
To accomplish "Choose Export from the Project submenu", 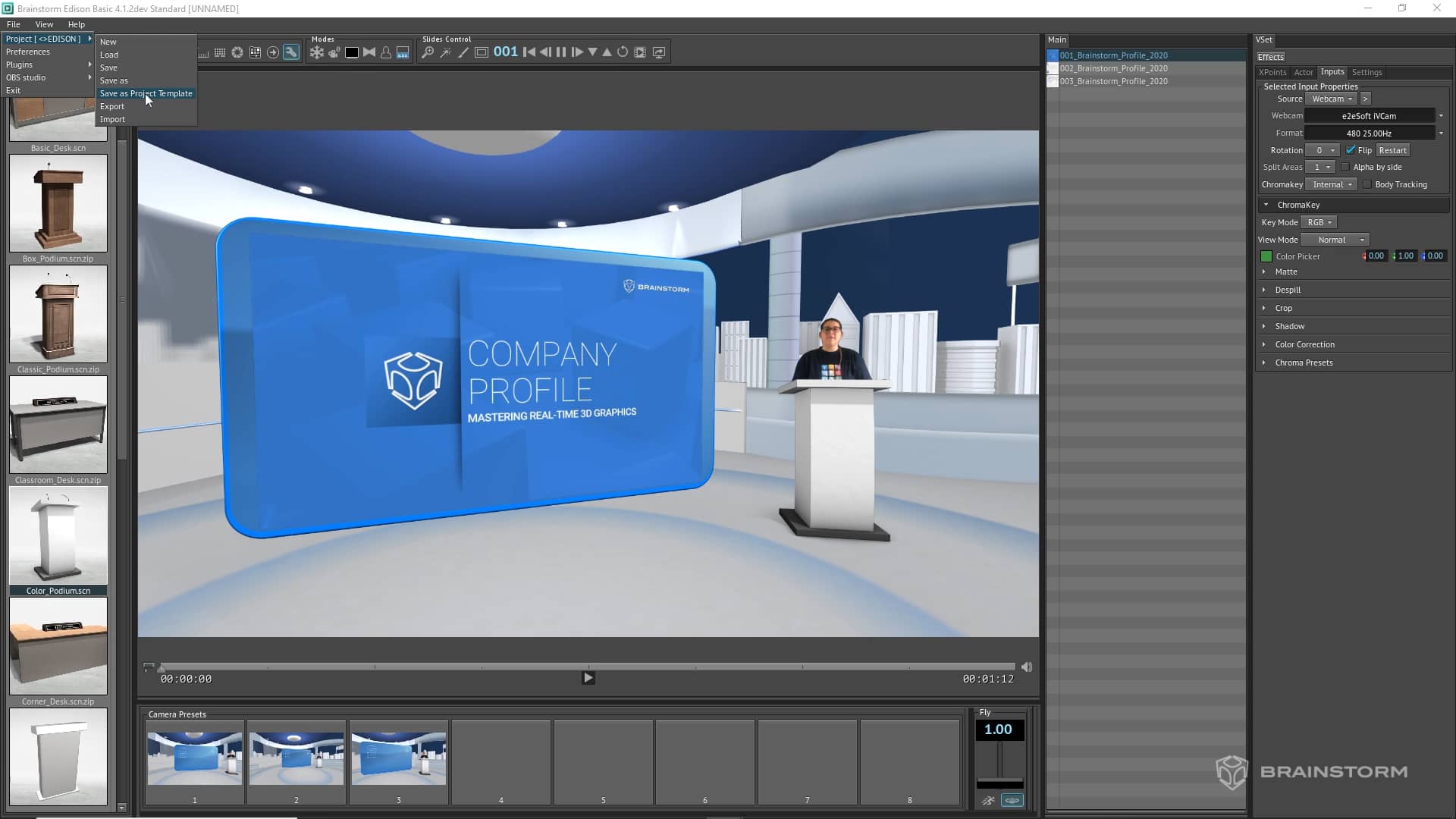I will click(x=112, y=106).
